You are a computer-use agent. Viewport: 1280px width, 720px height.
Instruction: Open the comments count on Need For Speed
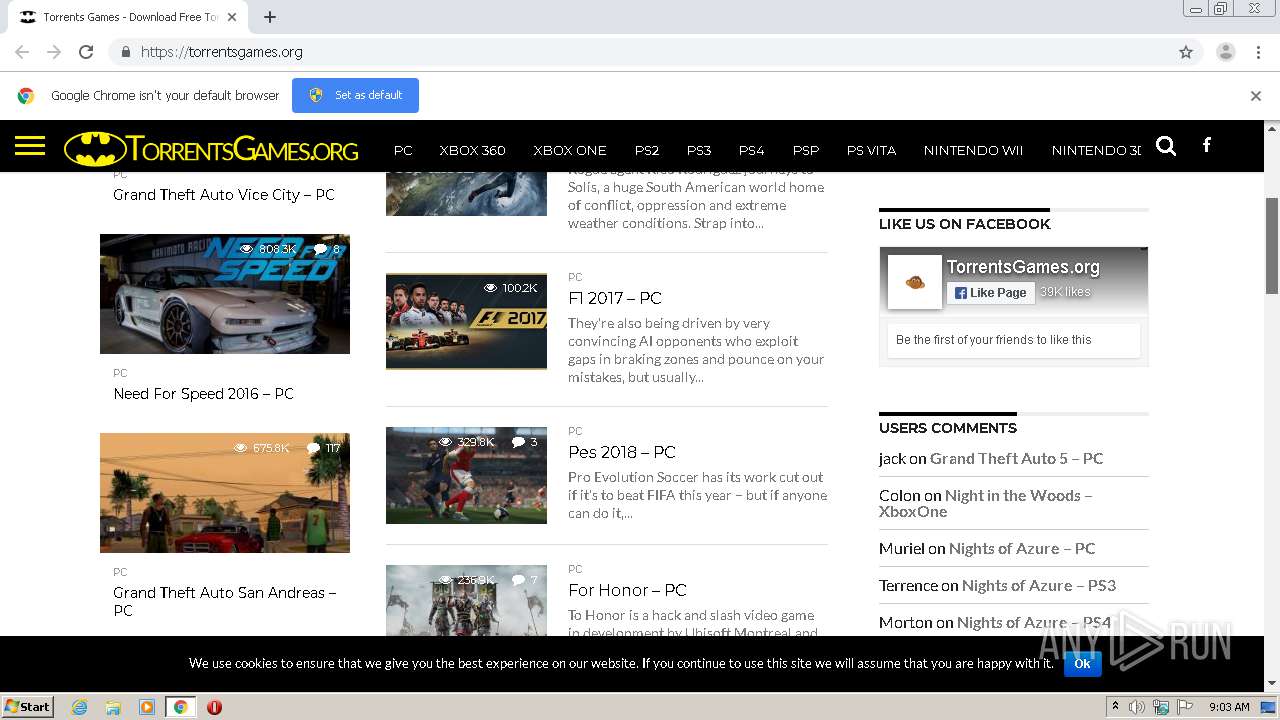tap(327, 249)
